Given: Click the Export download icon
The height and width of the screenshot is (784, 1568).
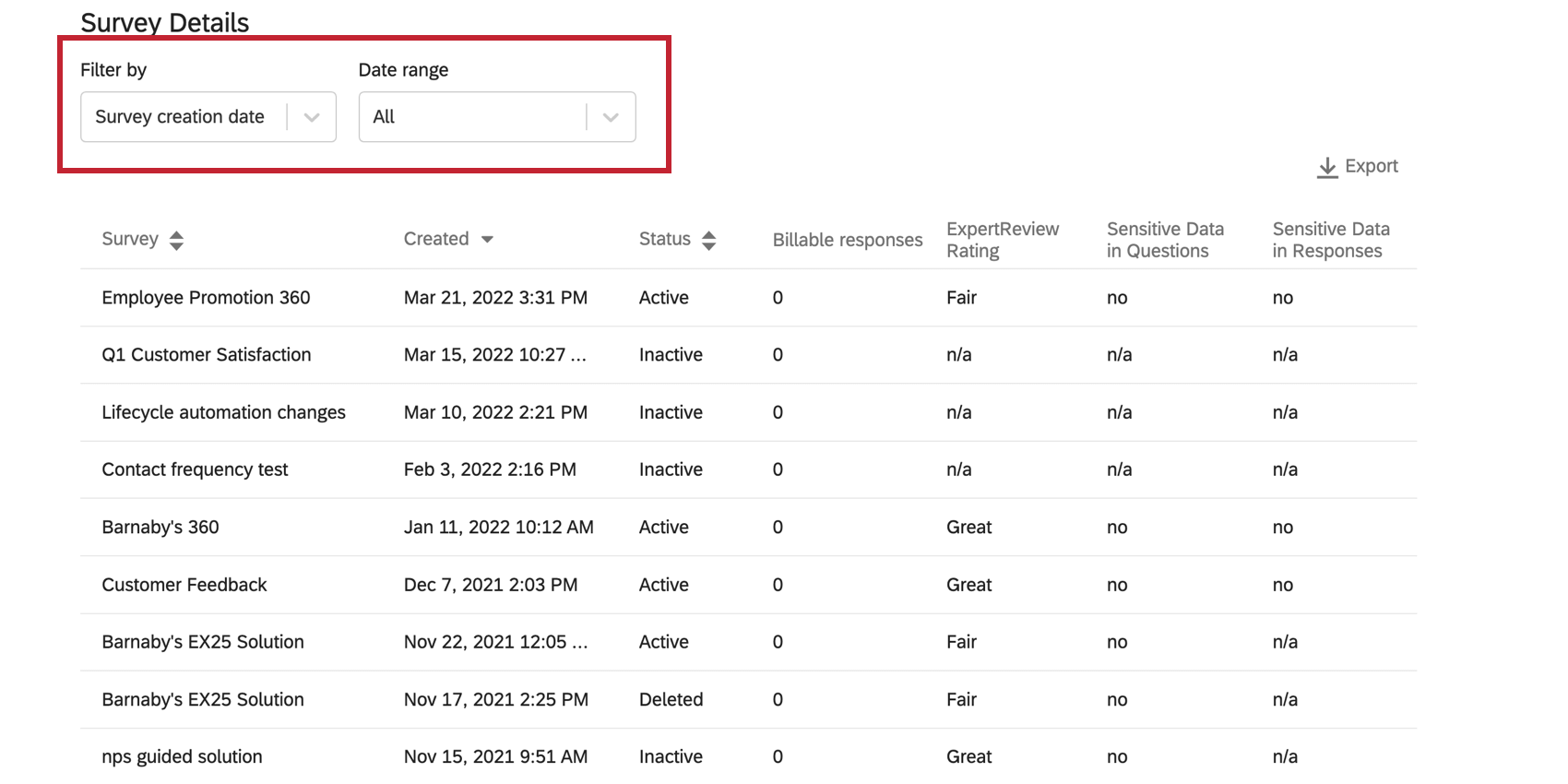Looking at the screenshot, I should pyautogui.click(x=1326, y=167).
